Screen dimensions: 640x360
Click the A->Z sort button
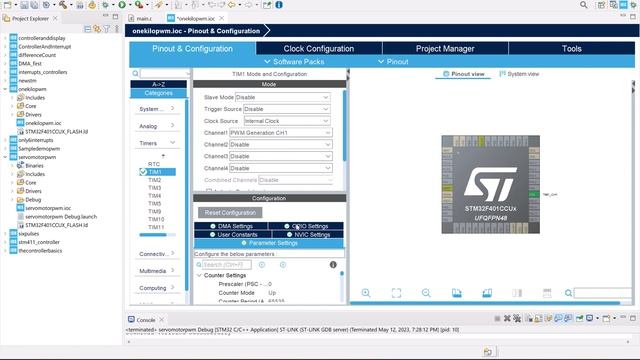[158, 84]
